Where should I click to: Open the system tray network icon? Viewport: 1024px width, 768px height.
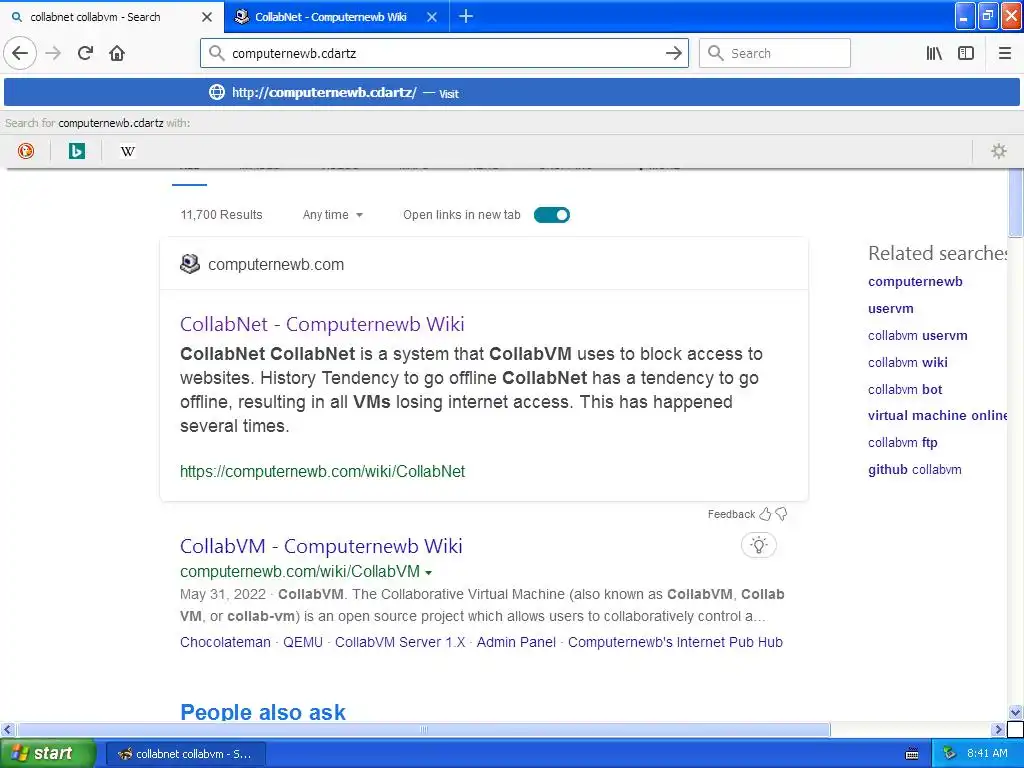coord(949,753)
